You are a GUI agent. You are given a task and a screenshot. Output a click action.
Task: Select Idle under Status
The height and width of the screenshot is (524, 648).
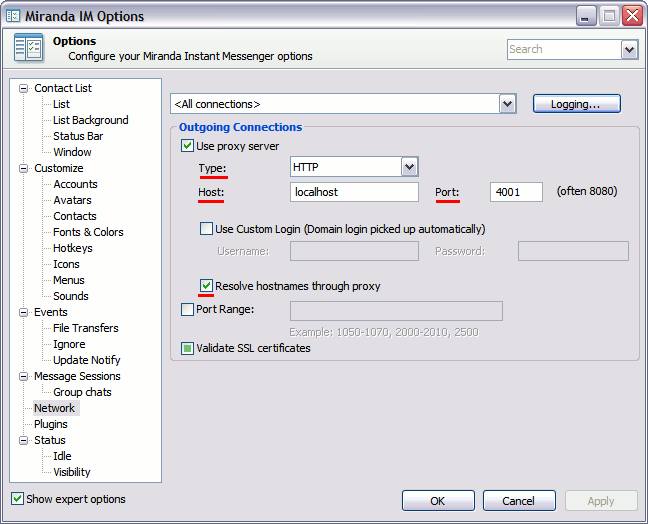click(x=62, y=456)
